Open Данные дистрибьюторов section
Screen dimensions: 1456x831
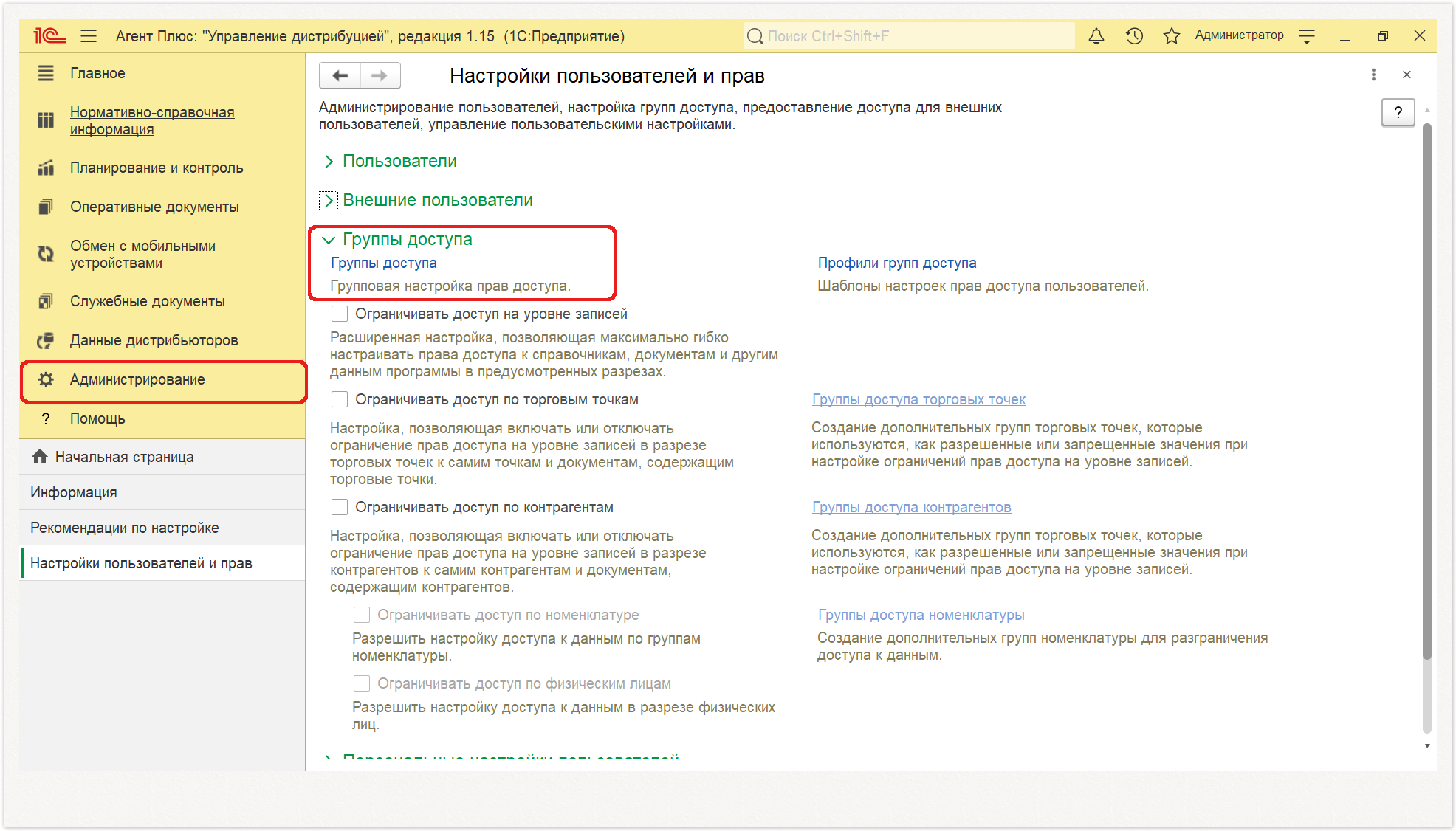point(154,340)
